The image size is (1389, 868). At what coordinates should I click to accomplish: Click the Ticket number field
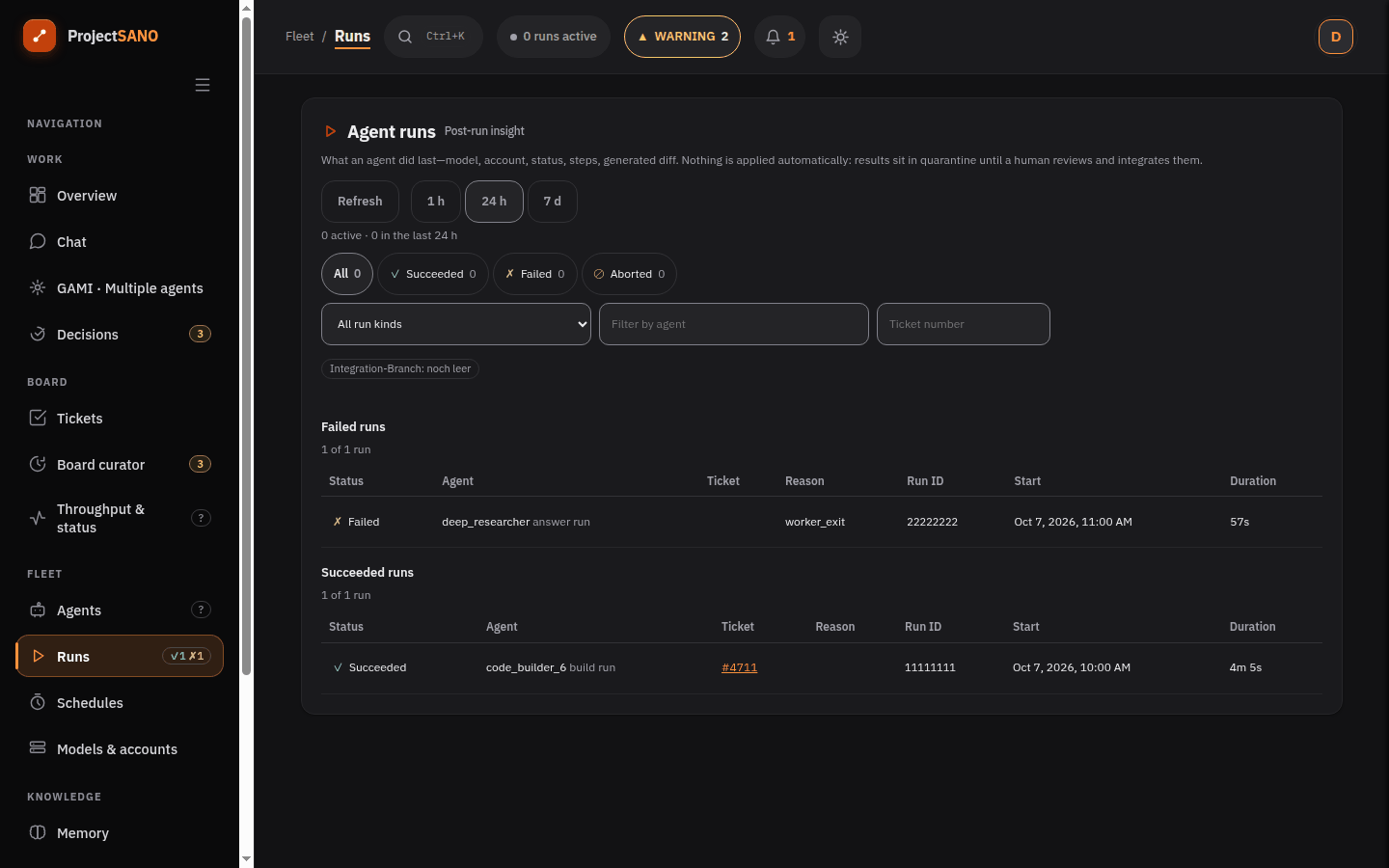[x=964, y=324]
